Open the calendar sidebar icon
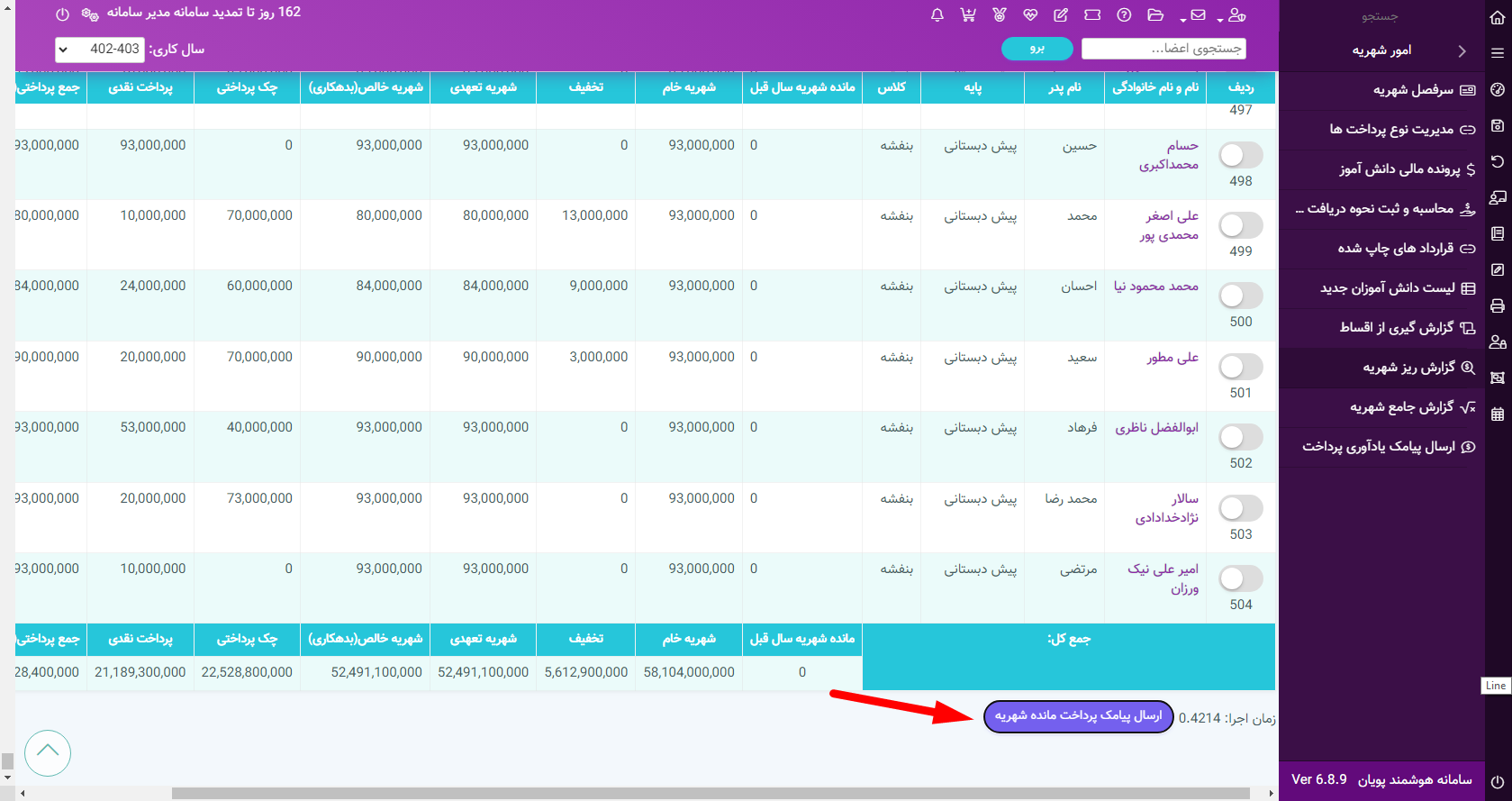 [1498, 414]
